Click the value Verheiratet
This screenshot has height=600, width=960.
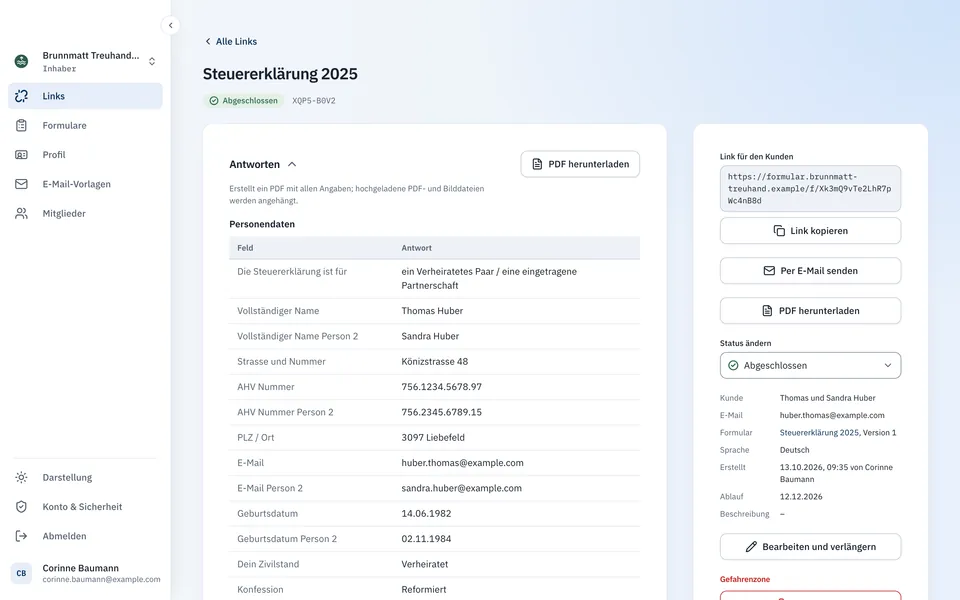pos(424,564)
